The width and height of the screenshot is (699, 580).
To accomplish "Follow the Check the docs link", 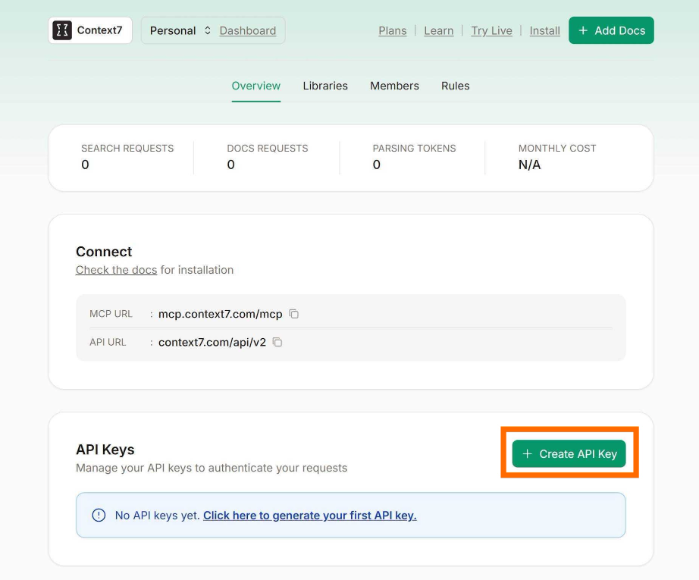I will pyautogui.click(x=116, y=270).
